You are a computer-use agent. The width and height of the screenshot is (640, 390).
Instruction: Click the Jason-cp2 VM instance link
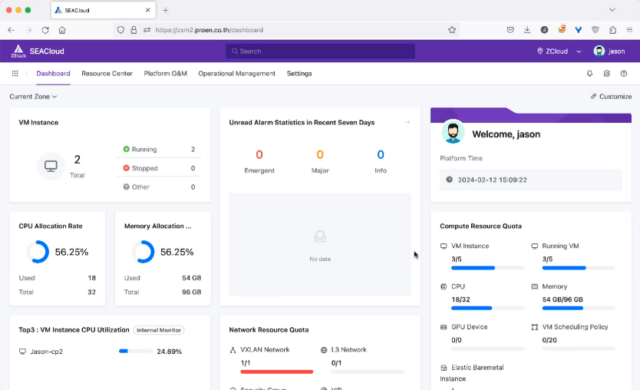(47, 351)
